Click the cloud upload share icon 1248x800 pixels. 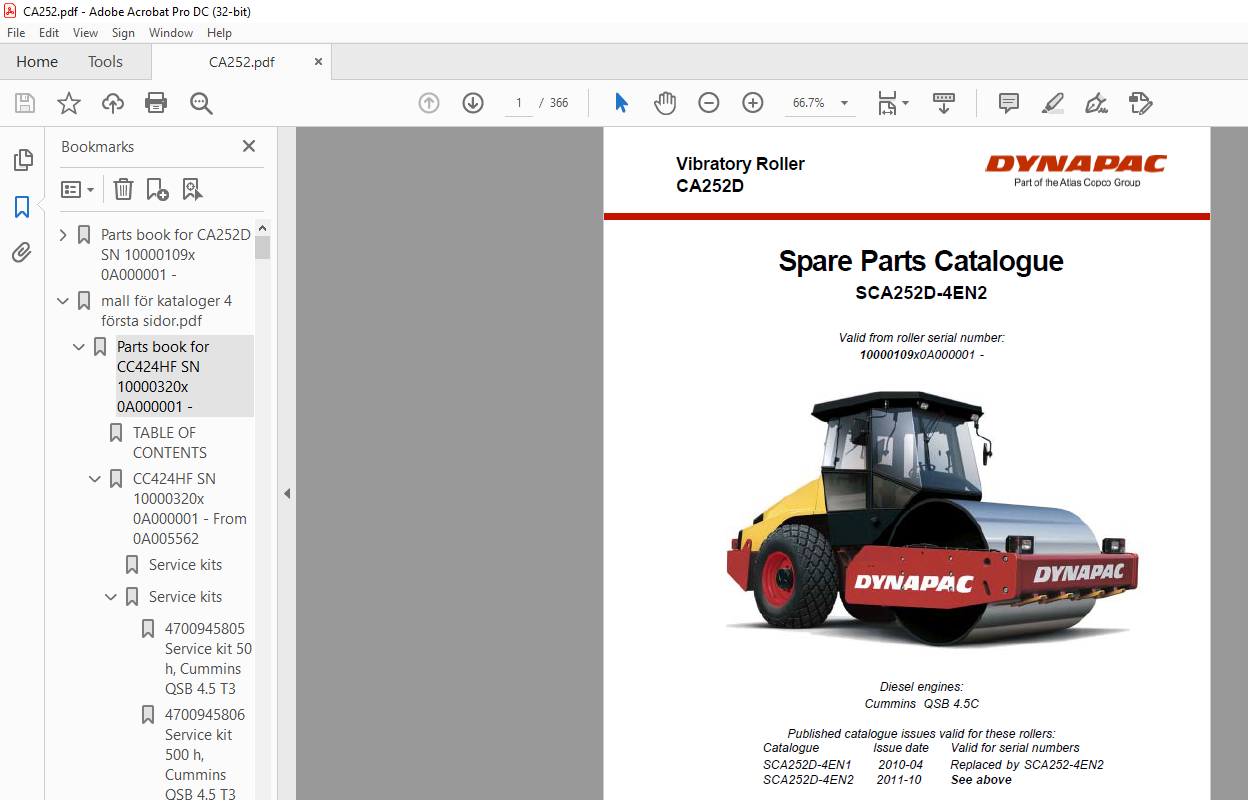coord(113,103)
